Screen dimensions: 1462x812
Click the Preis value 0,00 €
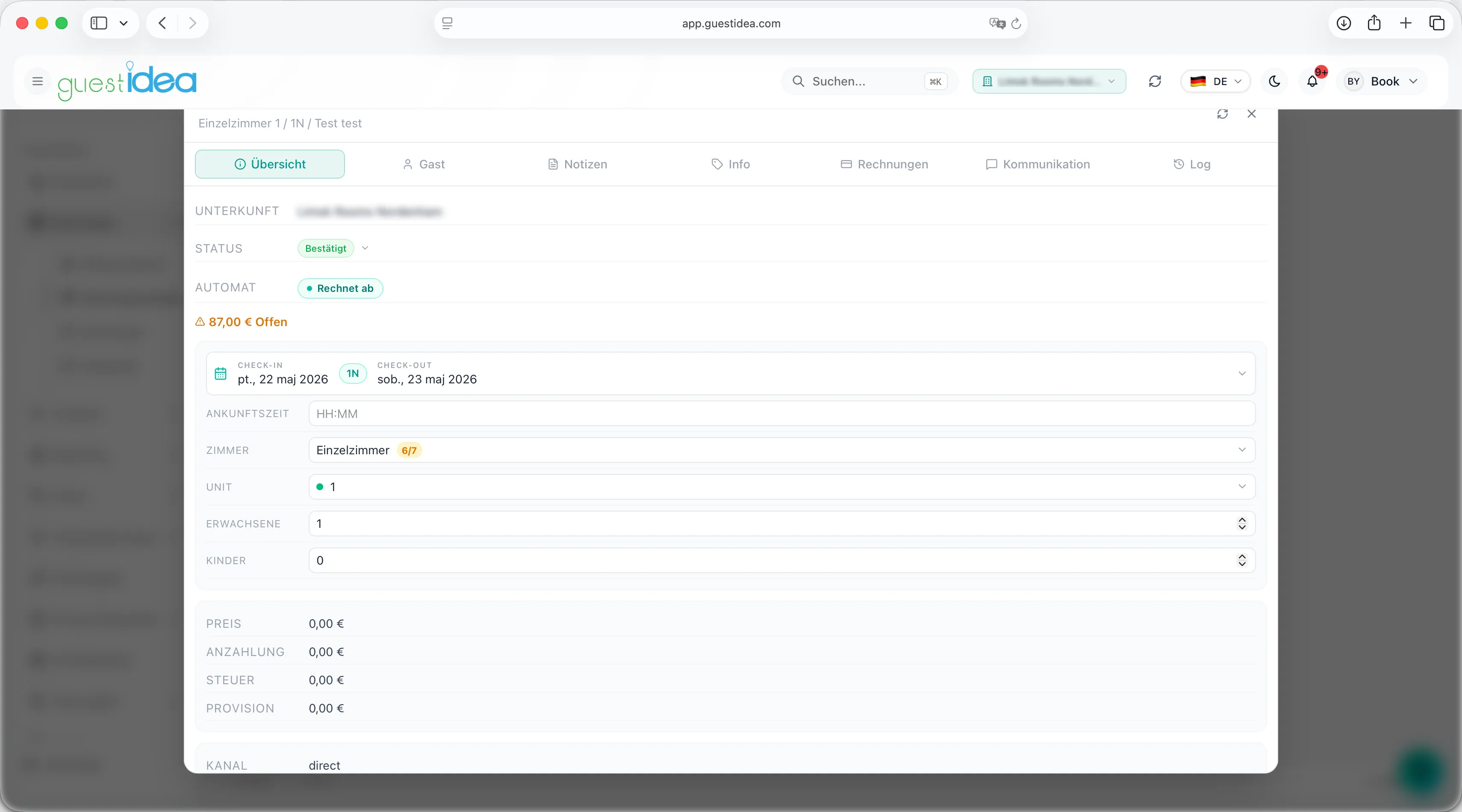click(326, 624)
